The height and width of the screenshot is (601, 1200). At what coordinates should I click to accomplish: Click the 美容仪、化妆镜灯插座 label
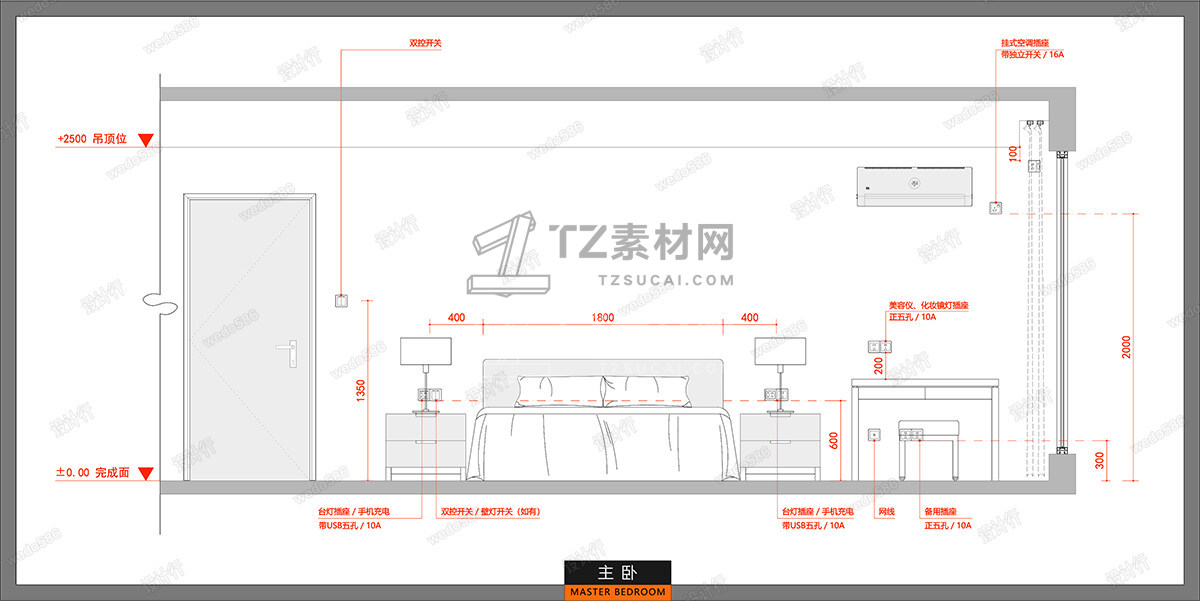coord(929,305)
